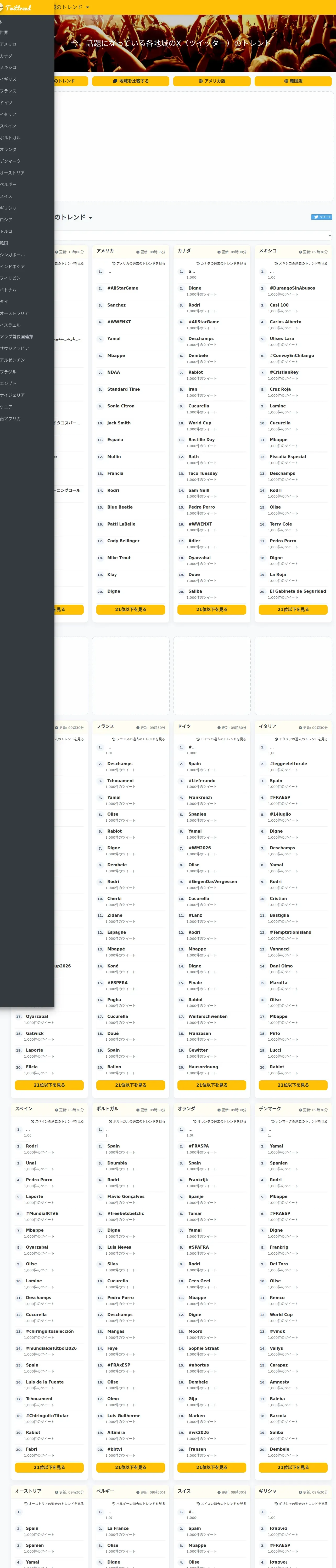The height and width of the screenshot is (1568, 336).
Task: Open the #Lieferando trend in ドイツ
Action: click(x=202, y=780)
